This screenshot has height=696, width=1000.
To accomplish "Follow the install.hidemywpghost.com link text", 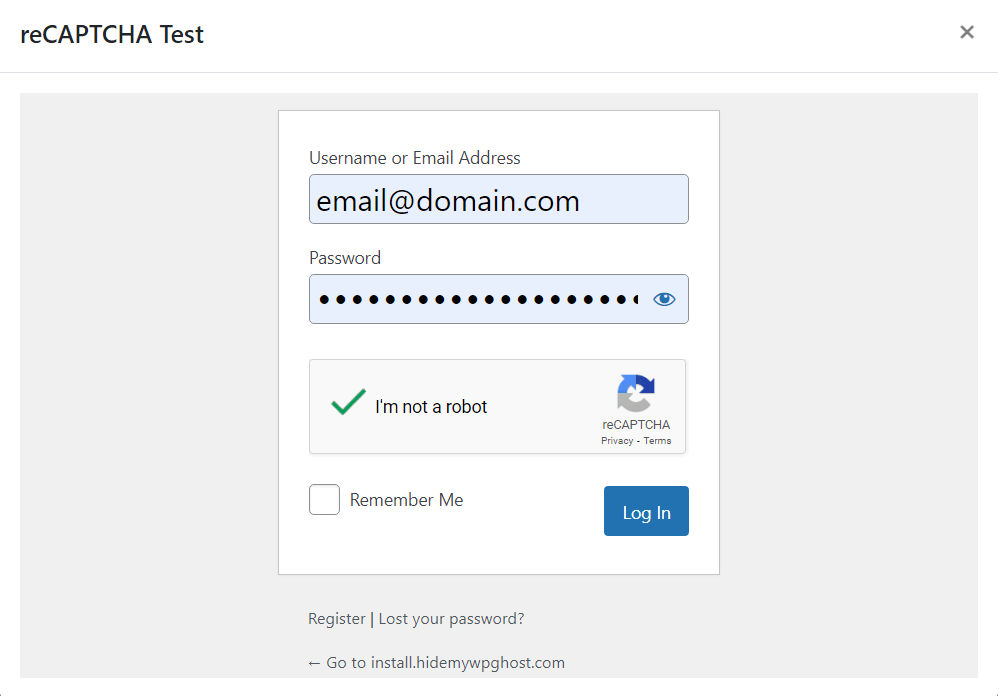I will coord(467,663).
